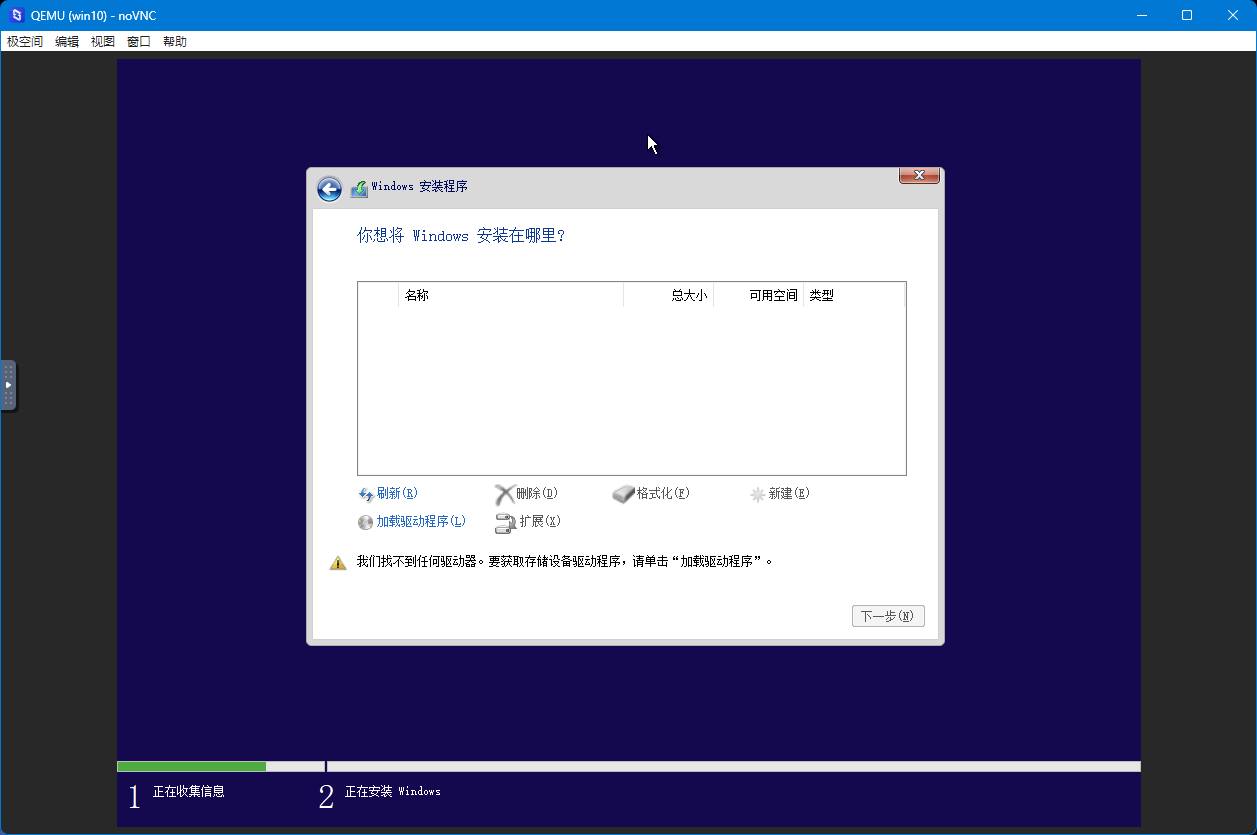This screenshot has height=835, width=1257.
Task: Click the Format (格式化) disk icon
Action: 624,493
